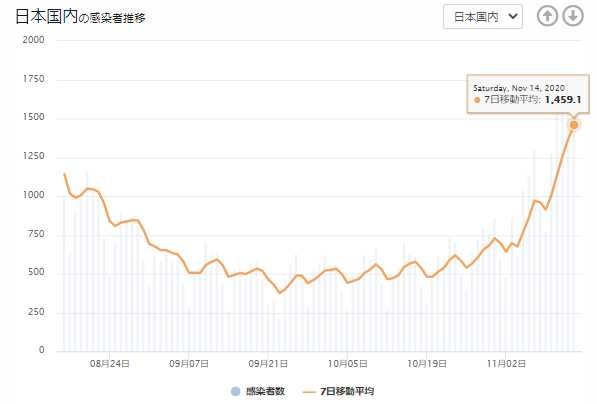
Task: Click the 09月21日 x-axis label
Action: [268, 364]
